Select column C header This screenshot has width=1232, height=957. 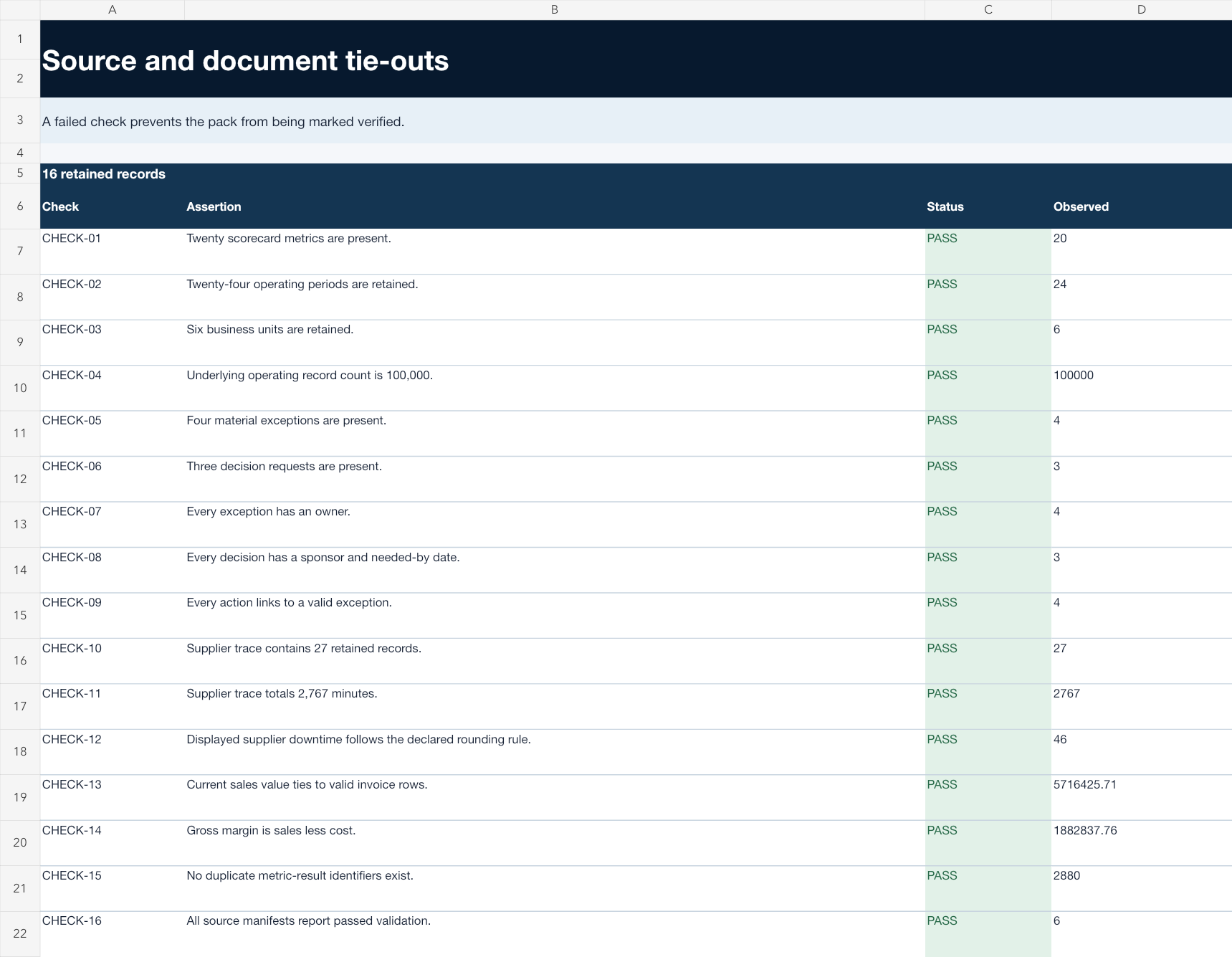(988, 9)
